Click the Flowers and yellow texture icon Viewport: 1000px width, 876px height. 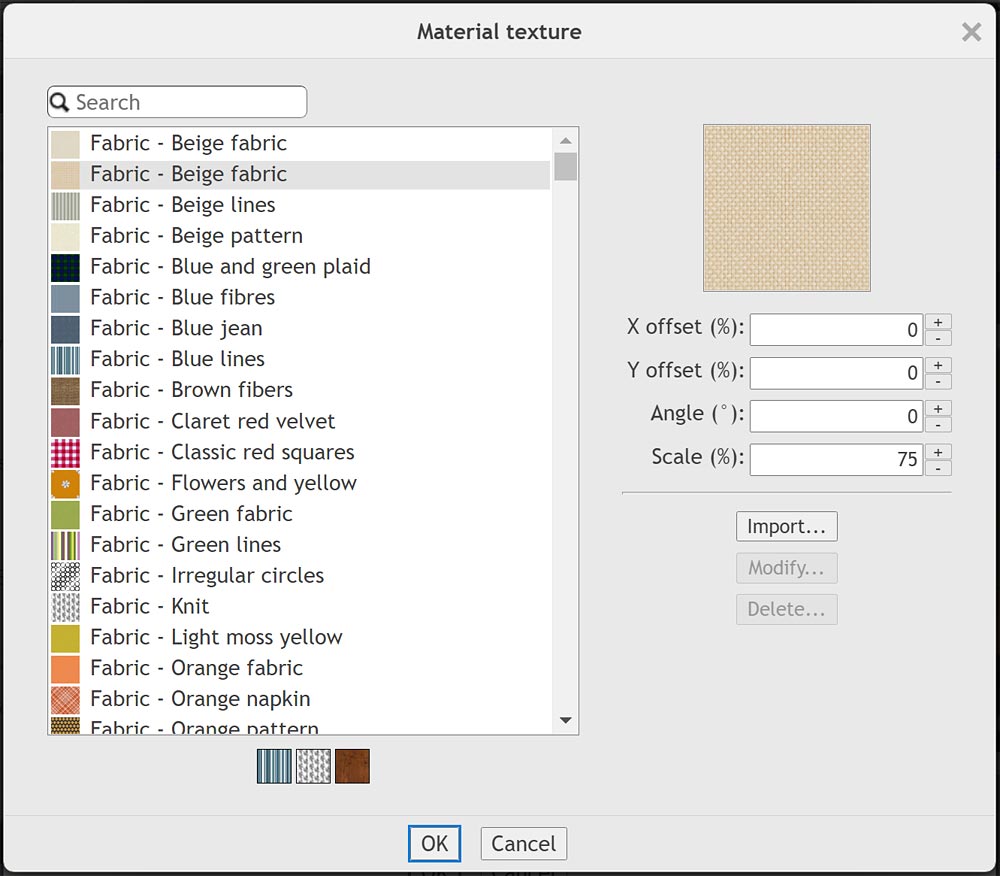click(65, 484)
